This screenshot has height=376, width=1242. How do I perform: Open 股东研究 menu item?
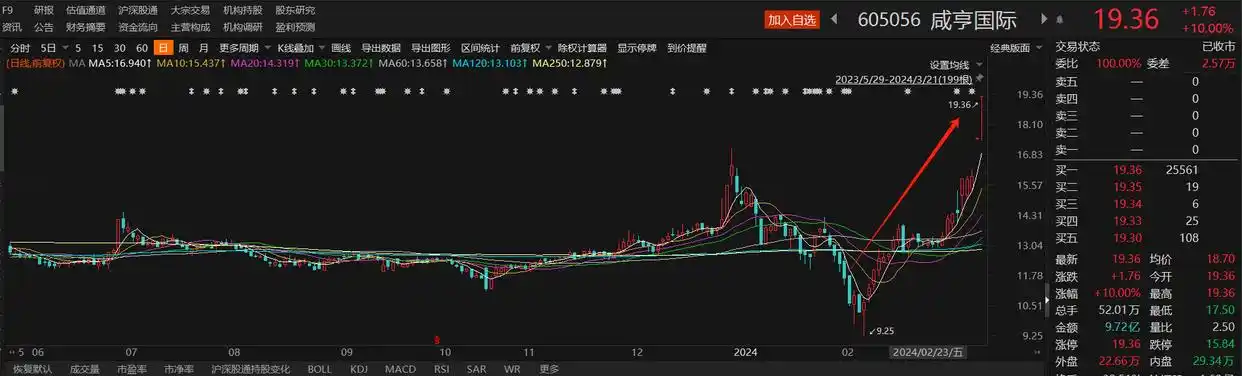click(295, 10)
